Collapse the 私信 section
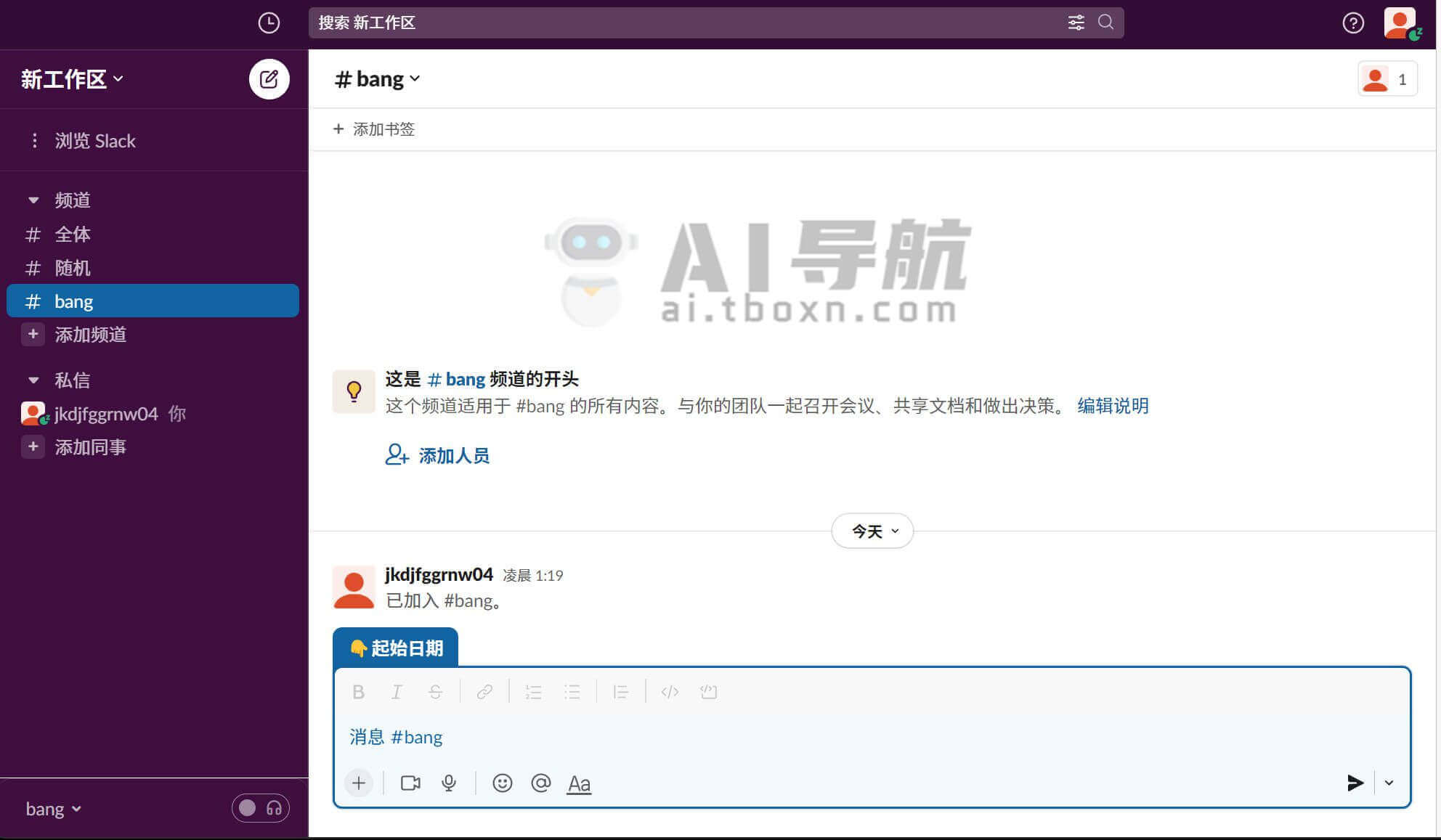This screenshot has width=1441, height=840. [x=33, y=380]
